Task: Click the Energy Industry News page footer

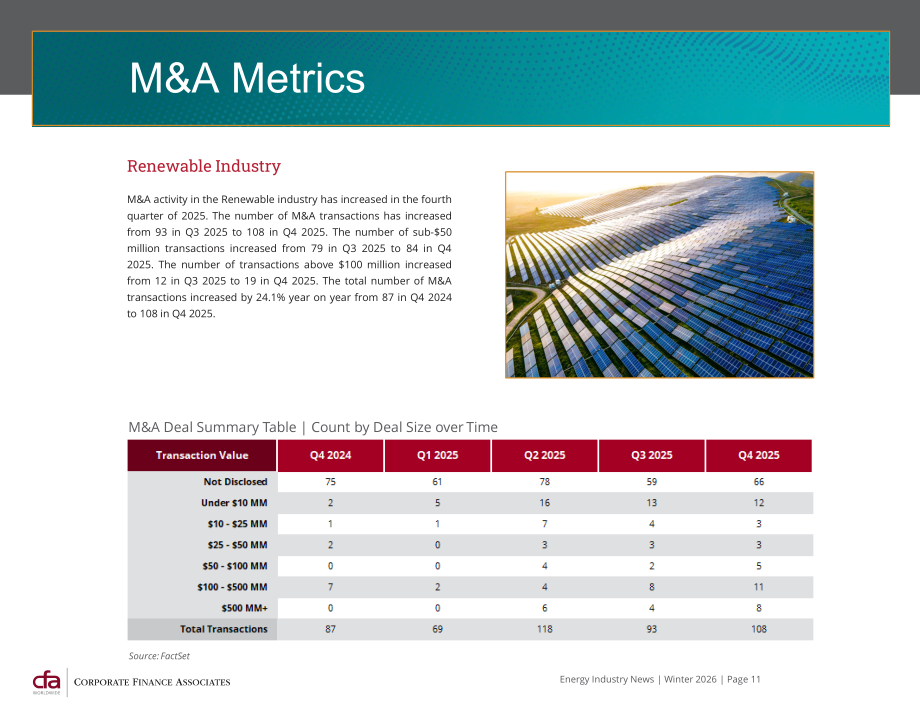Action: 660,679
